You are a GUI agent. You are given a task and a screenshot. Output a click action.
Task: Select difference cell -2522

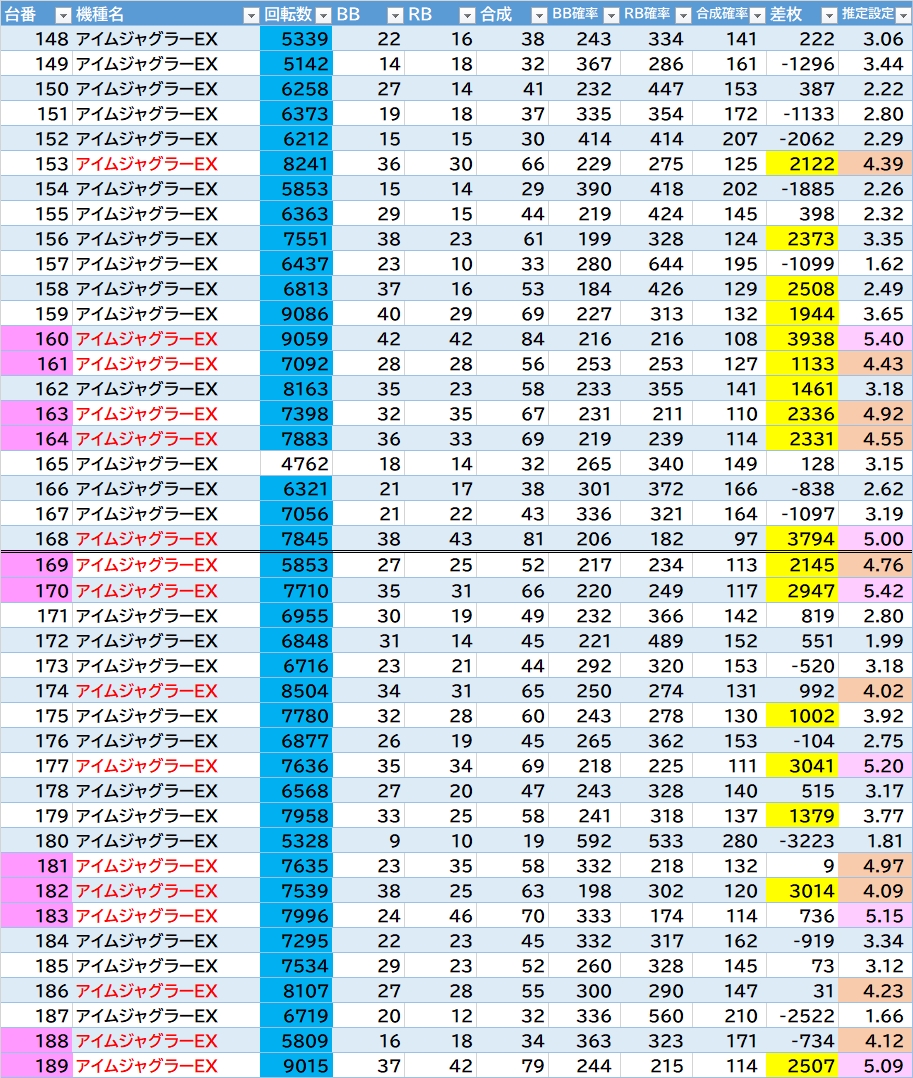[x=802, y=1016]
